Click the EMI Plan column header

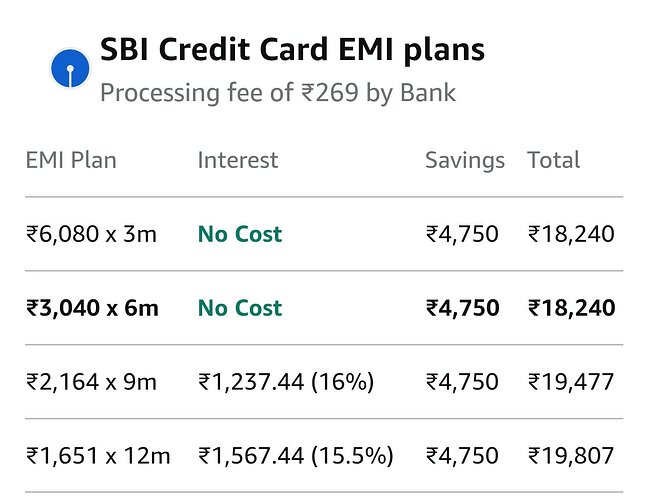(x=71, y=160)
